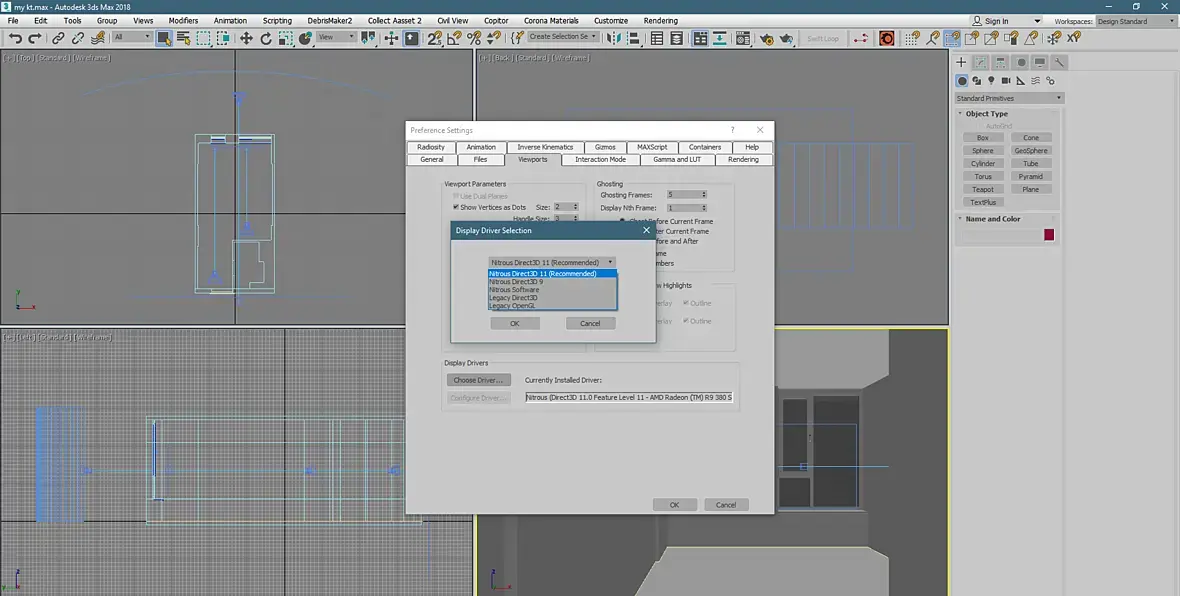This screenshot has width=1180, height=596.
Task: Toggle the lower Outline checkbox under Highlights
Action: click(686, 321)
